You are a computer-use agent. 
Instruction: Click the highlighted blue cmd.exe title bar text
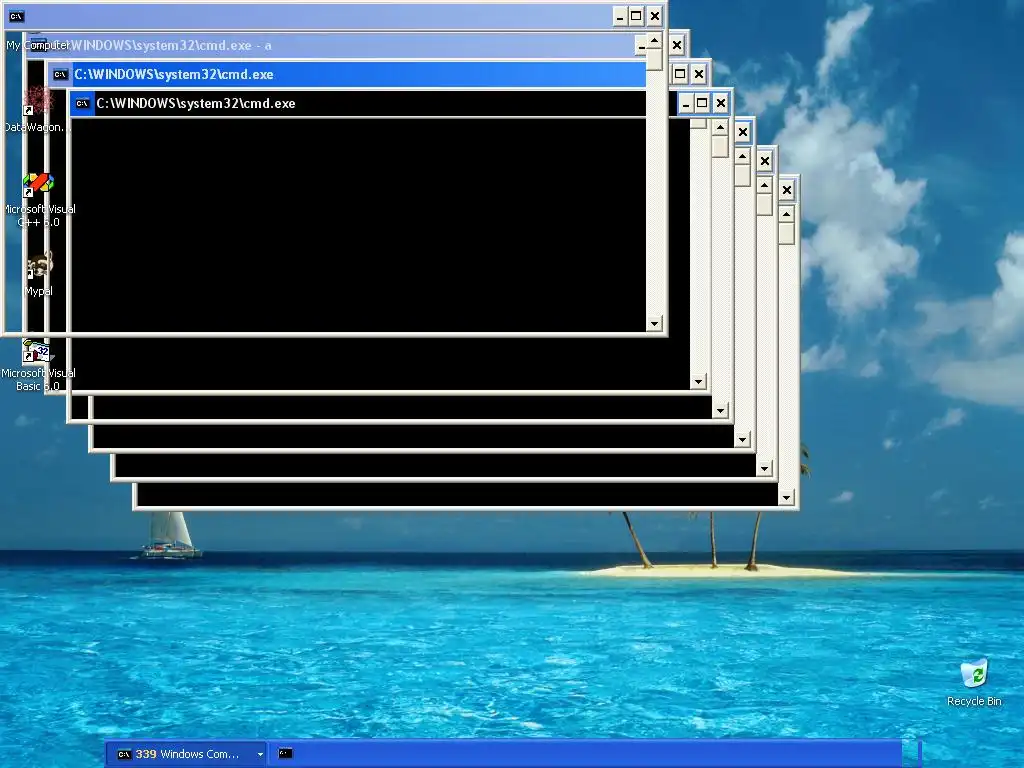[174, 74]
